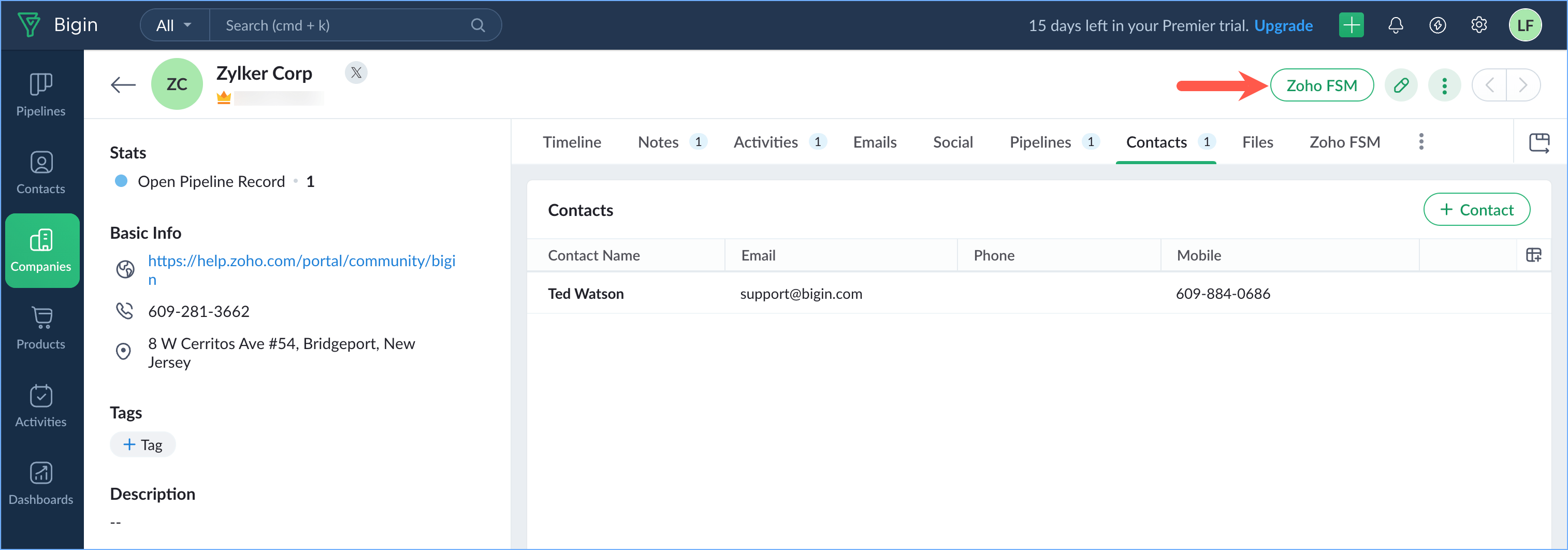
Task: Click the mobile number 609-884-0686
Action: [x=1222, y=294]
